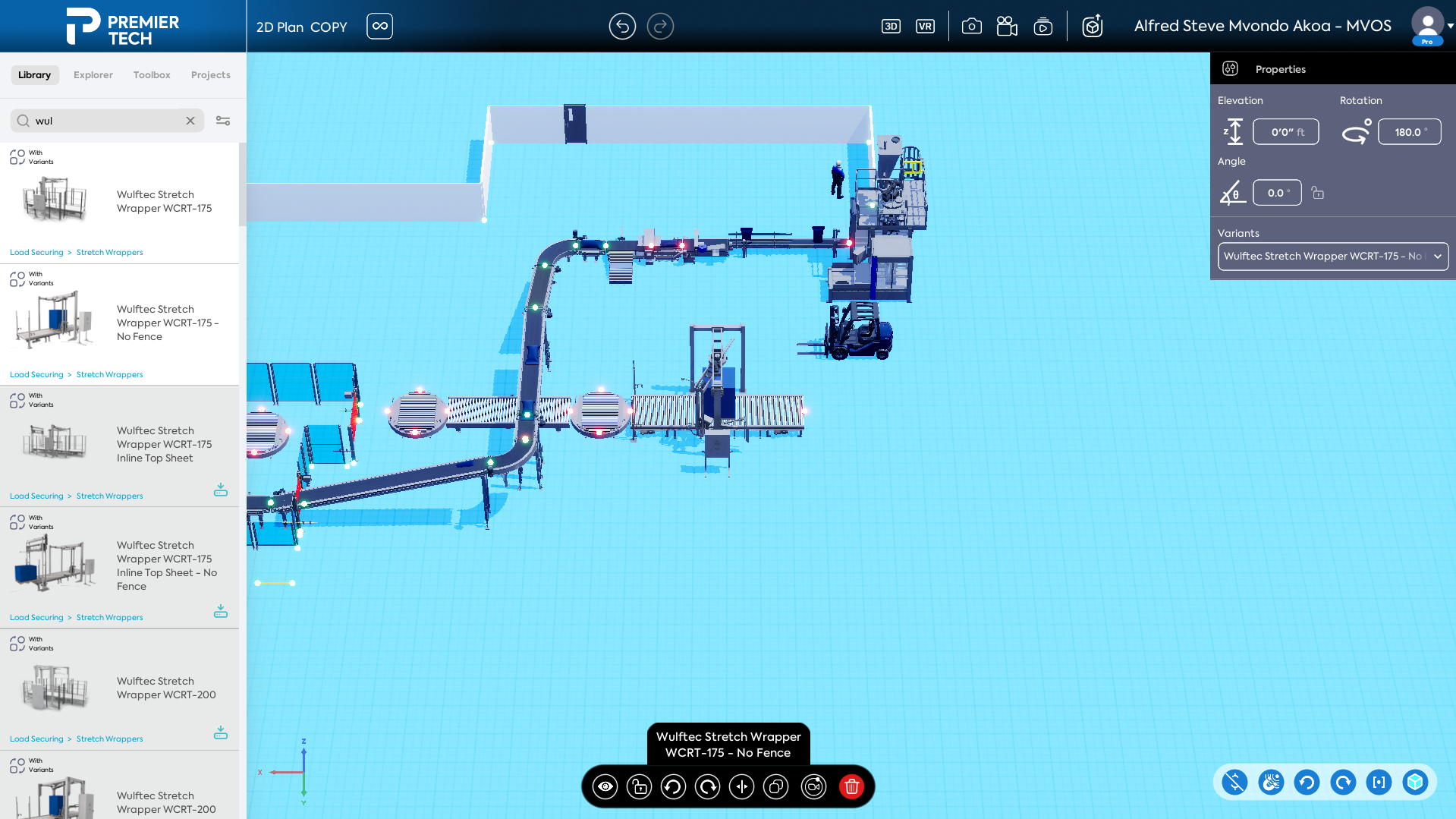Image resolution: width=1456 pixels, height=819 pixels.
Task: Rotate selected object counterclockwise
Action: [674, 786]
